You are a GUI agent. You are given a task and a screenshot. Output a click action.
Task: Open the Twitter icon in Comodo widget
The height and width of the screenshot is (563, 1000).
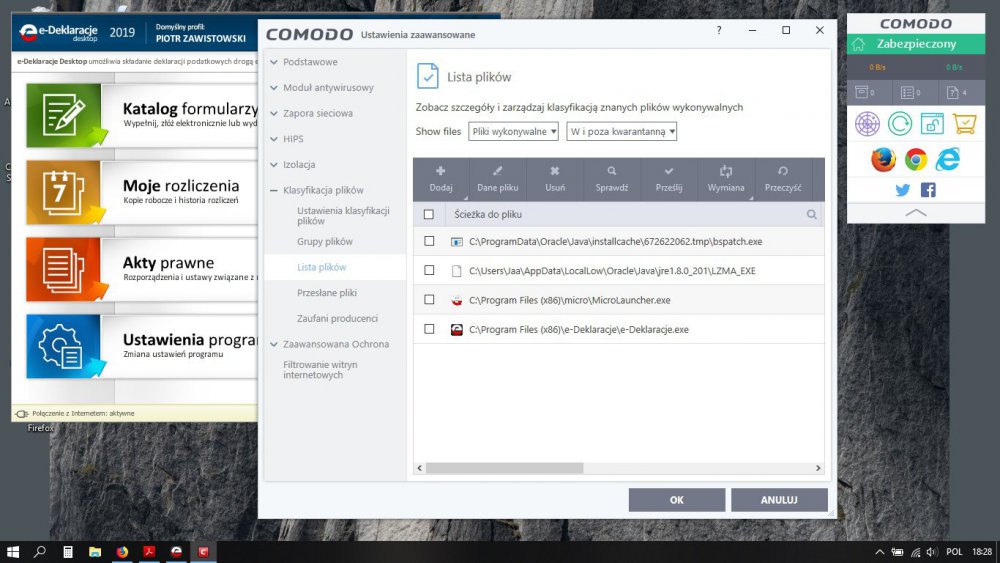(x=902, y=190)
